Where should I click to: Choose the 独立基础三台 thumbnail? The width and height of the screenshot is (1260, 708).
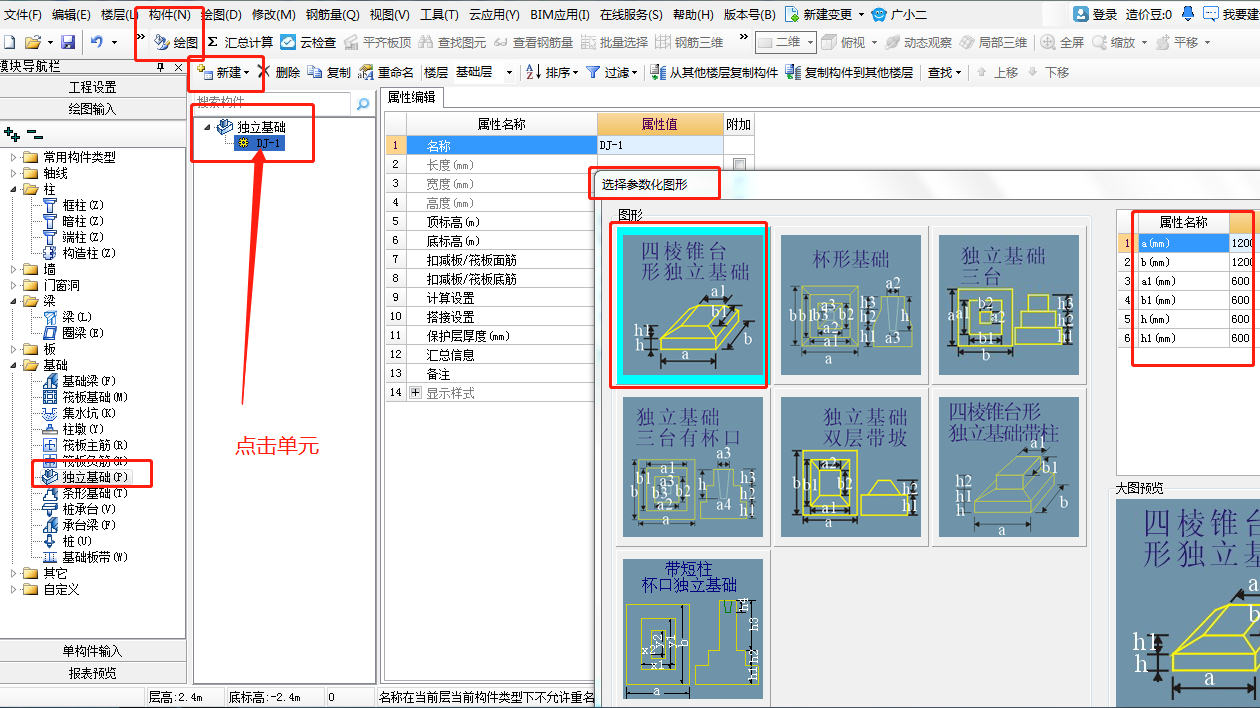coord(1009,305)
